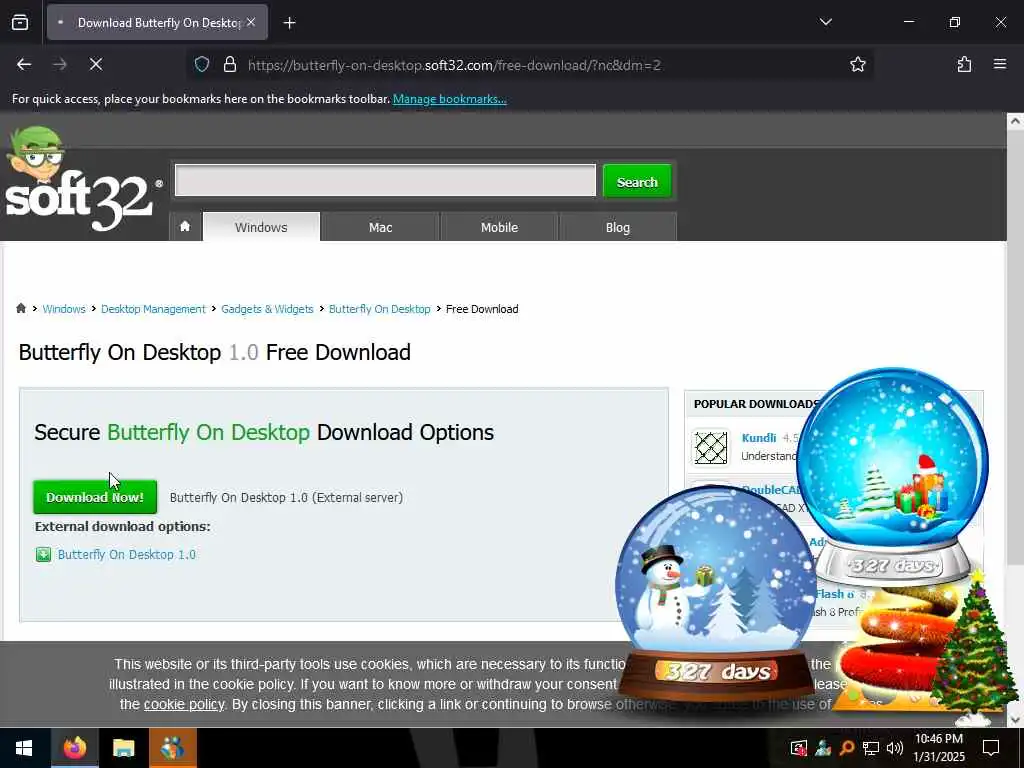Open the Kundli app thumbnail icon
Image resolution: width=1024 pixels, height=768 pixels.
point(711,447)
